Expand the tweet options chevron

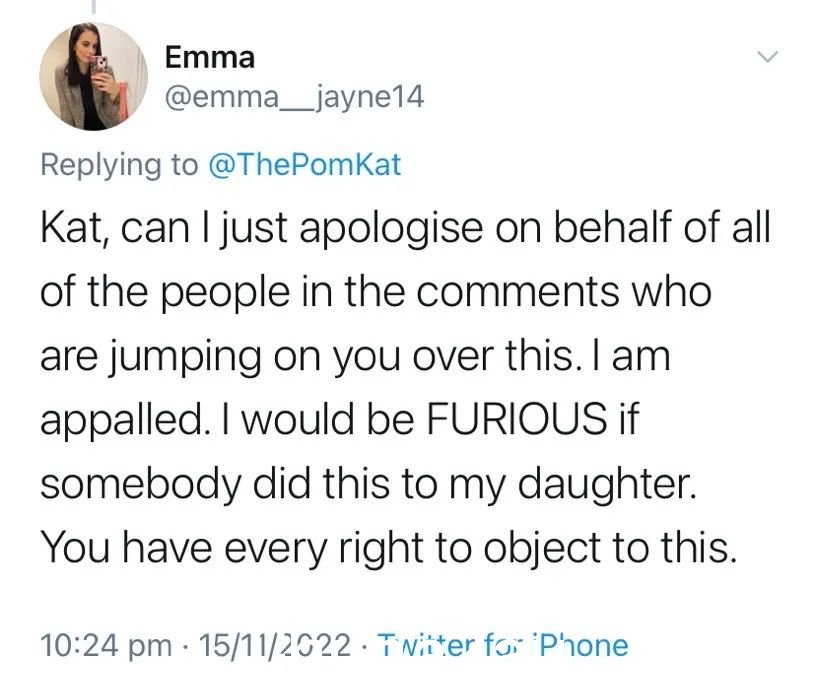768,56
